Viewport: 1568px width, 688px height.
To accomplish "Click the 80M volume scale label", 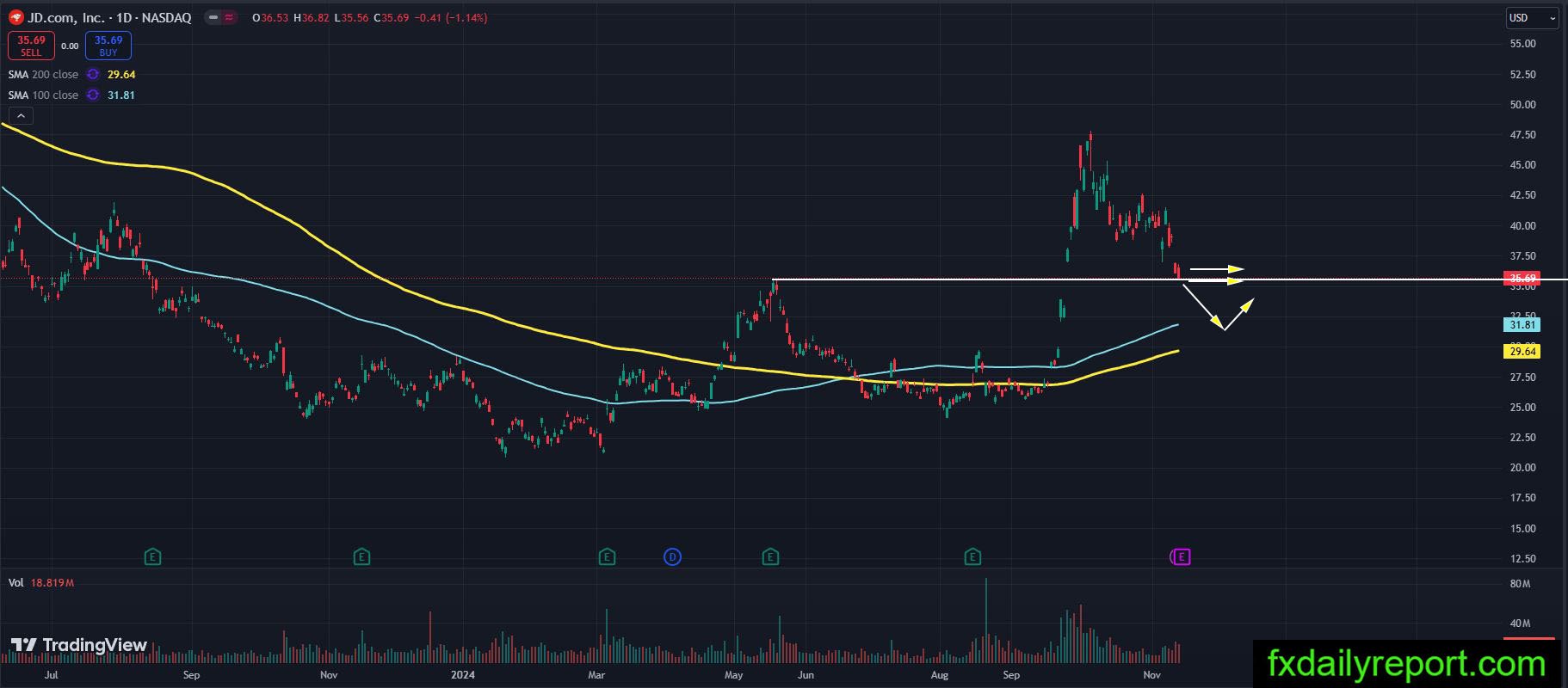I will [1520, 584].
